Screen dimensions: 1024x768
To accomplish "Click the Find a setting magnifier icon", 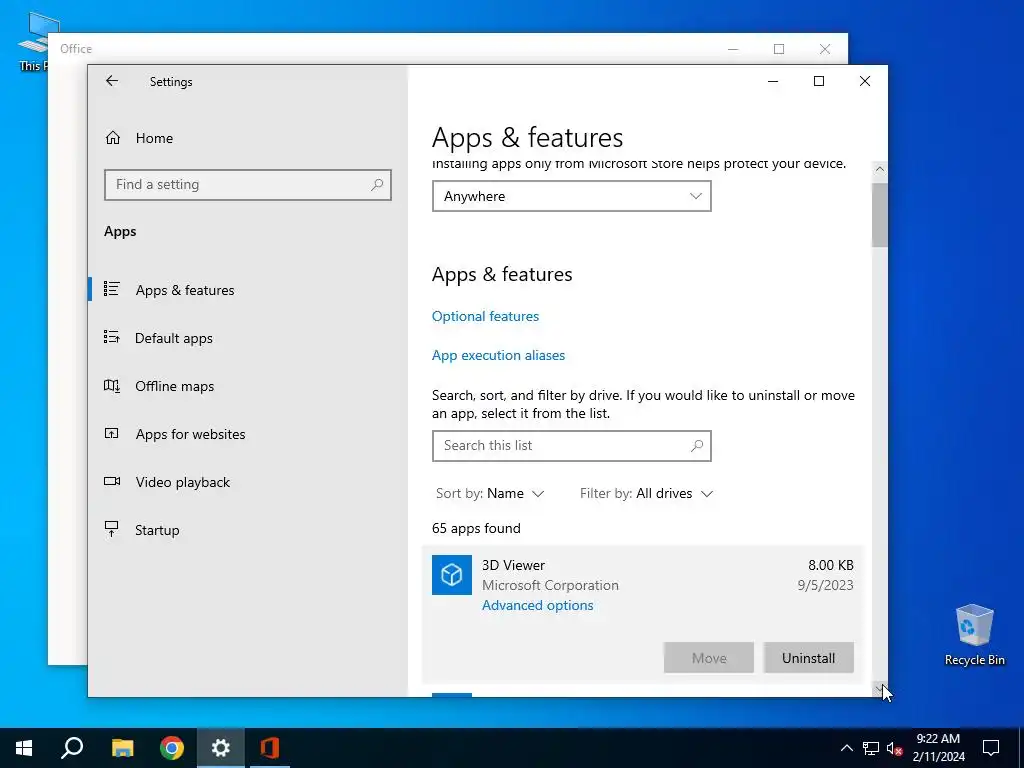I will click(x=377, y=185).
